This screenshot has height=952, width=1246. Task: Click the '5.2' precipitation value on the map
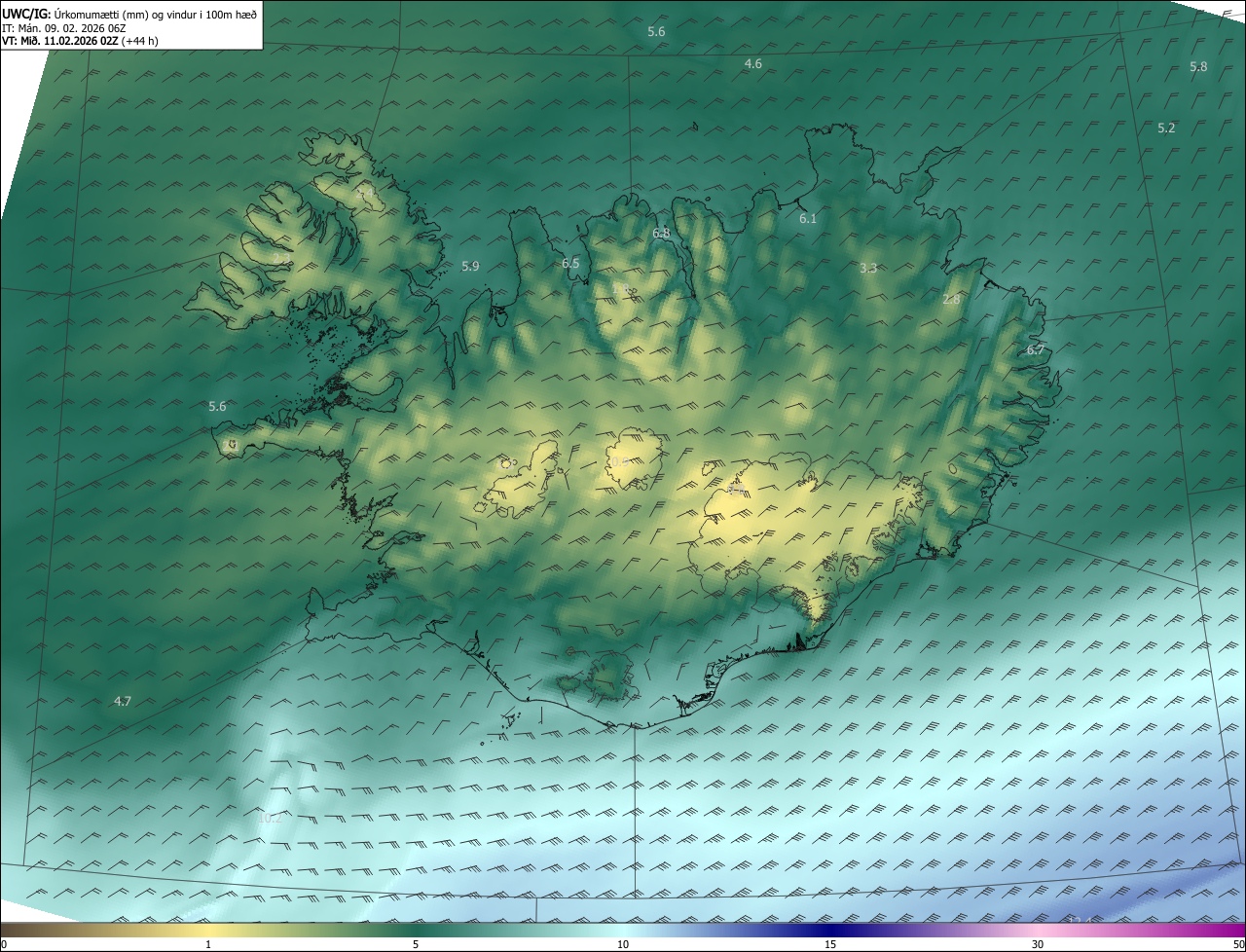[1166, 128]
